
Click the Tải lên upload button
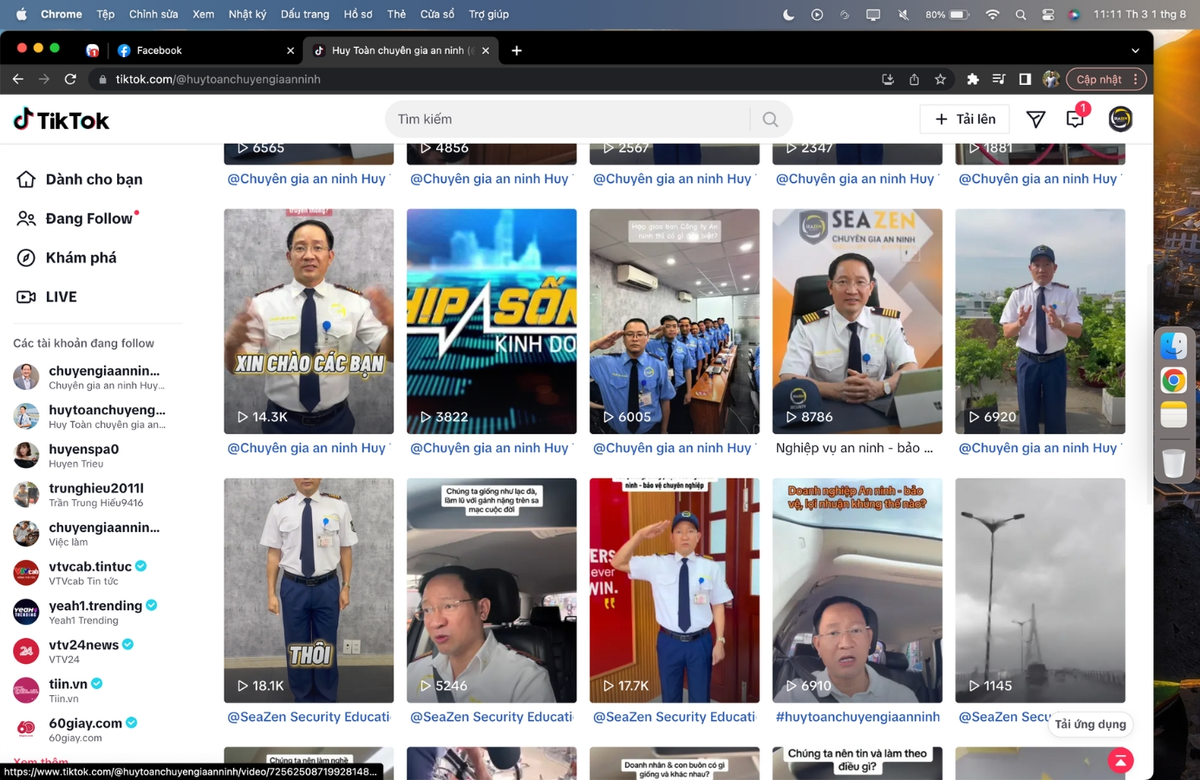(x=965, y=119)
